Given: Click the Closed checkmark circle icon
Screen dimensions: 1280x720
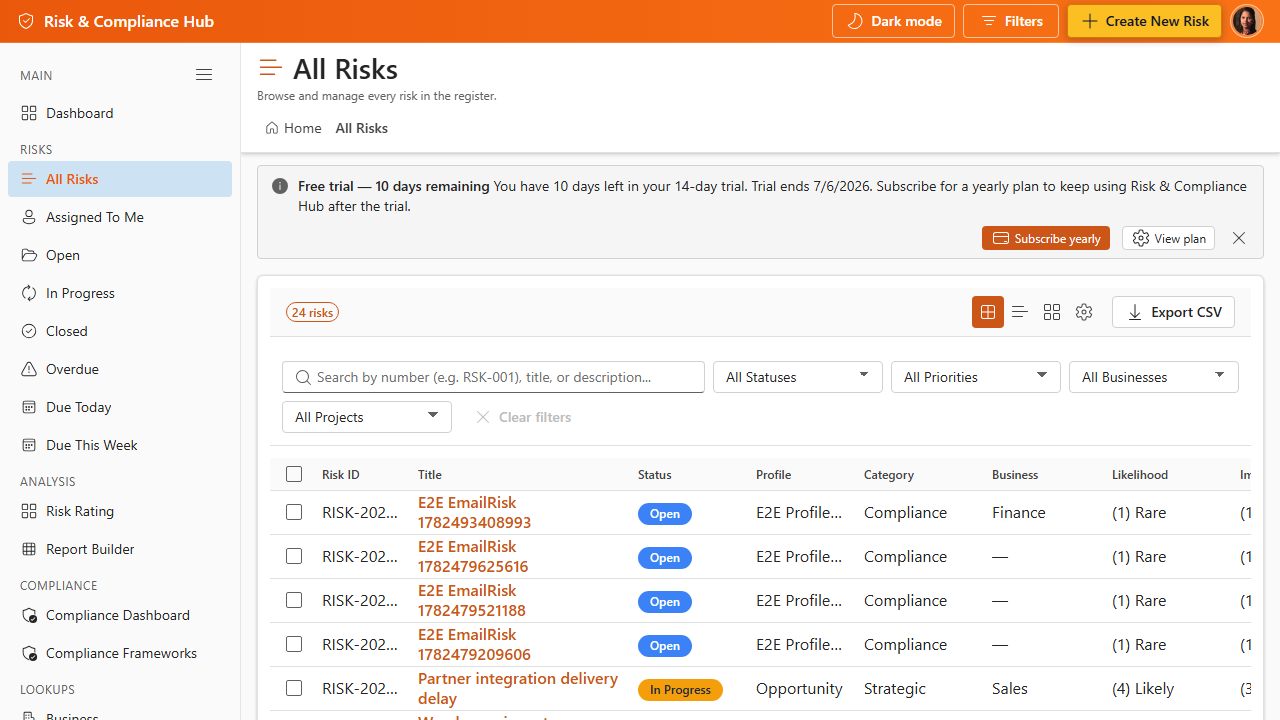Looking at the screenshot, I should pos(29,331).
